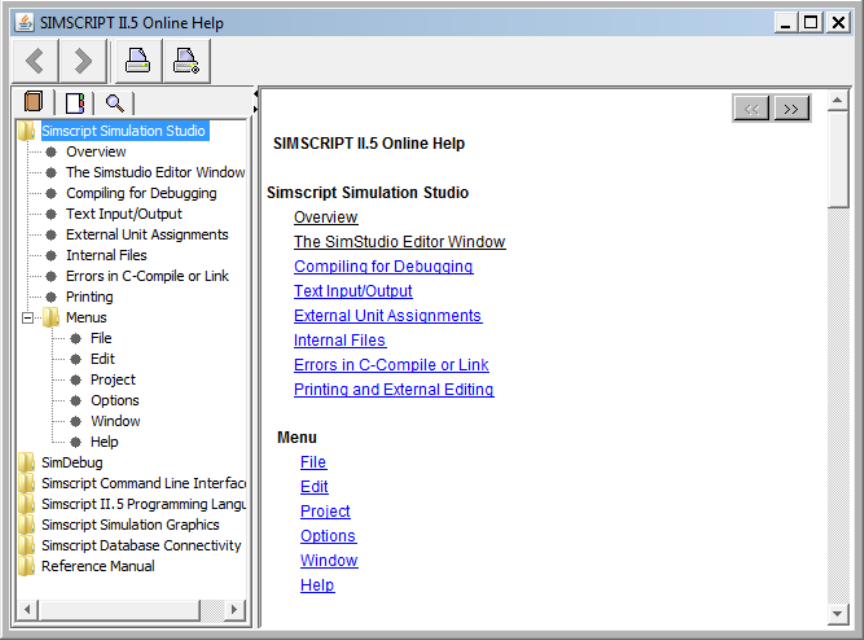
Task: Follow the Window menu link
Action: (x=329, y=561)
